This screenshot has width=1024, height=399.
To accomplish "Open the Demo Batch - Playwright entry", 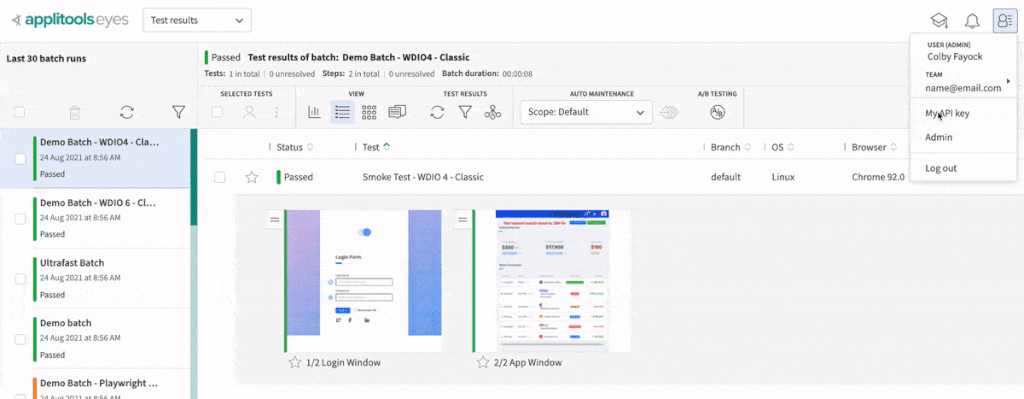I will point(95,385).
